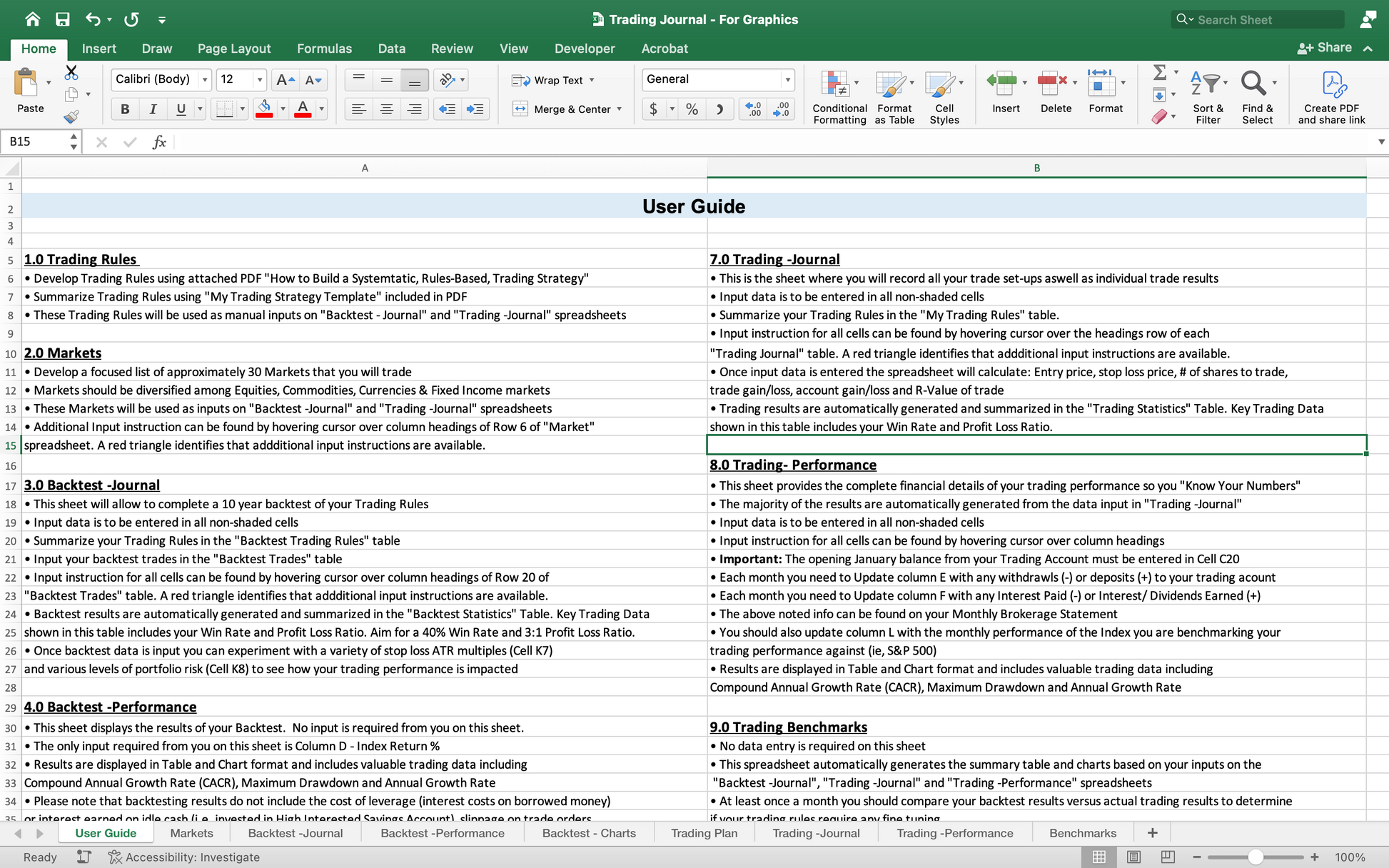Screen dimensions: 1389x868
Task: Click the Format Painter brush icon
Action: pos(71,117)
